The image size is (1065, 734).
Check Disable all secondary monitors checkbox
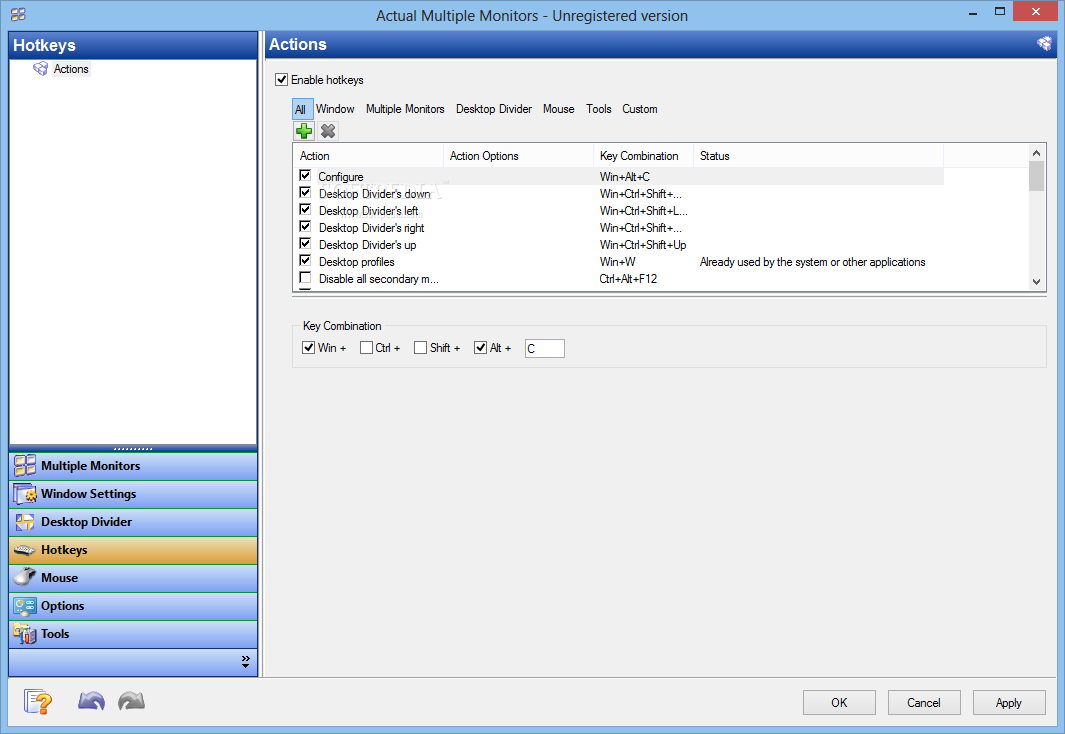(x=305, y=277)
